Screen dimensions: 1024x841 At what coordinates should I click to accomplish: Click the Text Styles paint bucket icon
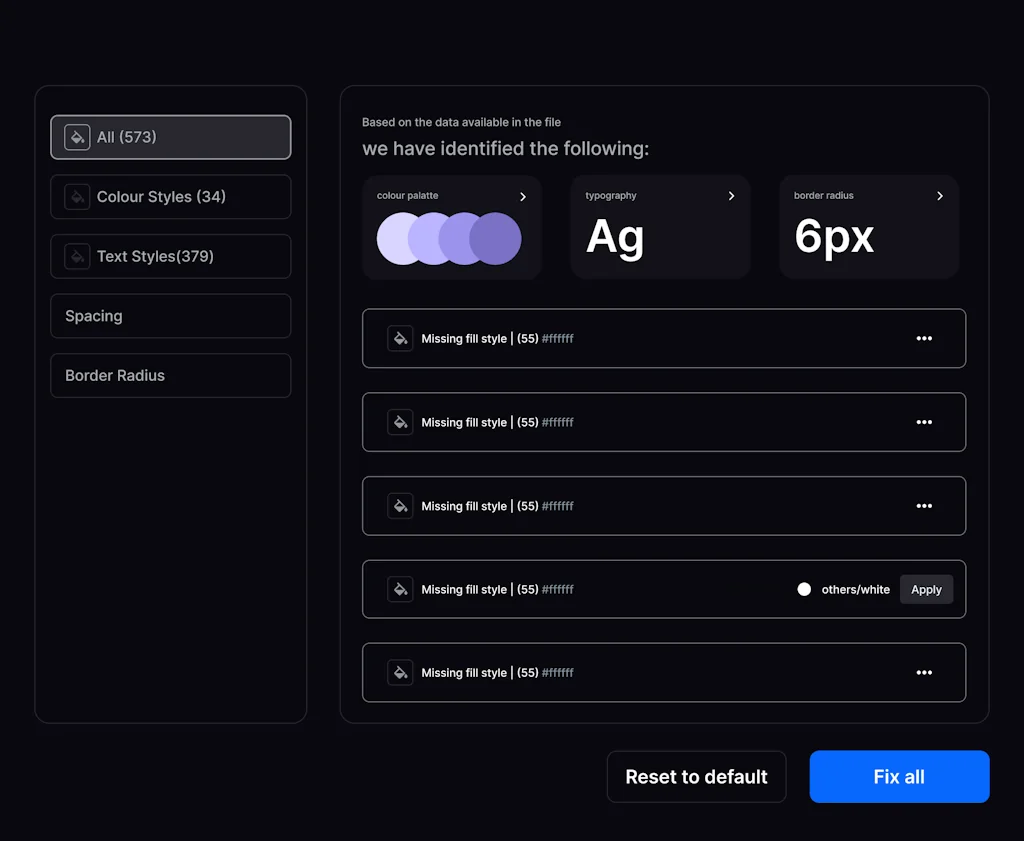click(77, 256)
